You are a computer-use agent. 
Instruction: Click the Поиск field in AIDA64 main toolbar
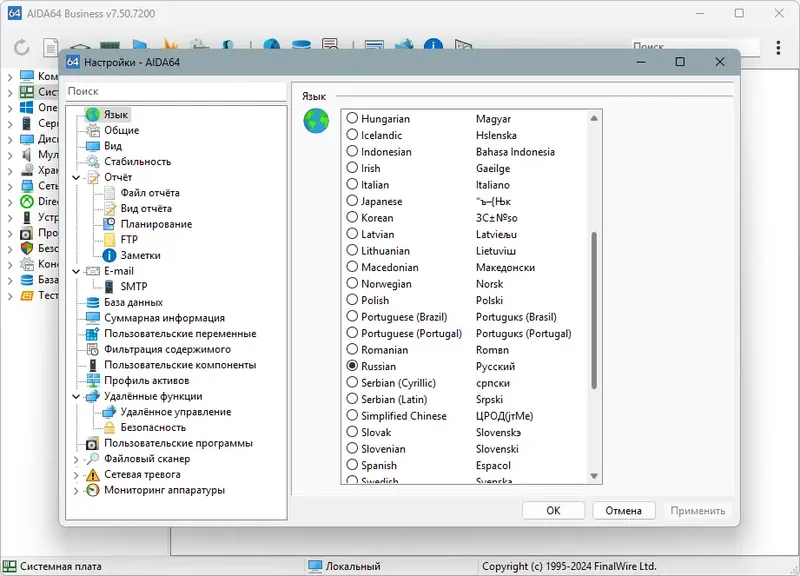pos(695,47)
